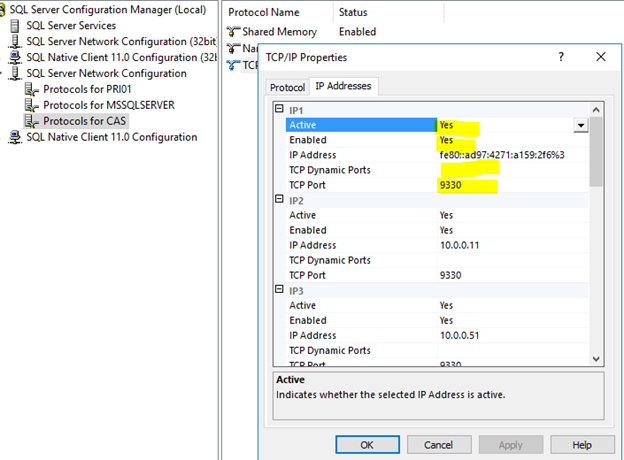Click the Cancel button
The image size is (624, 460).
point(439,444)
